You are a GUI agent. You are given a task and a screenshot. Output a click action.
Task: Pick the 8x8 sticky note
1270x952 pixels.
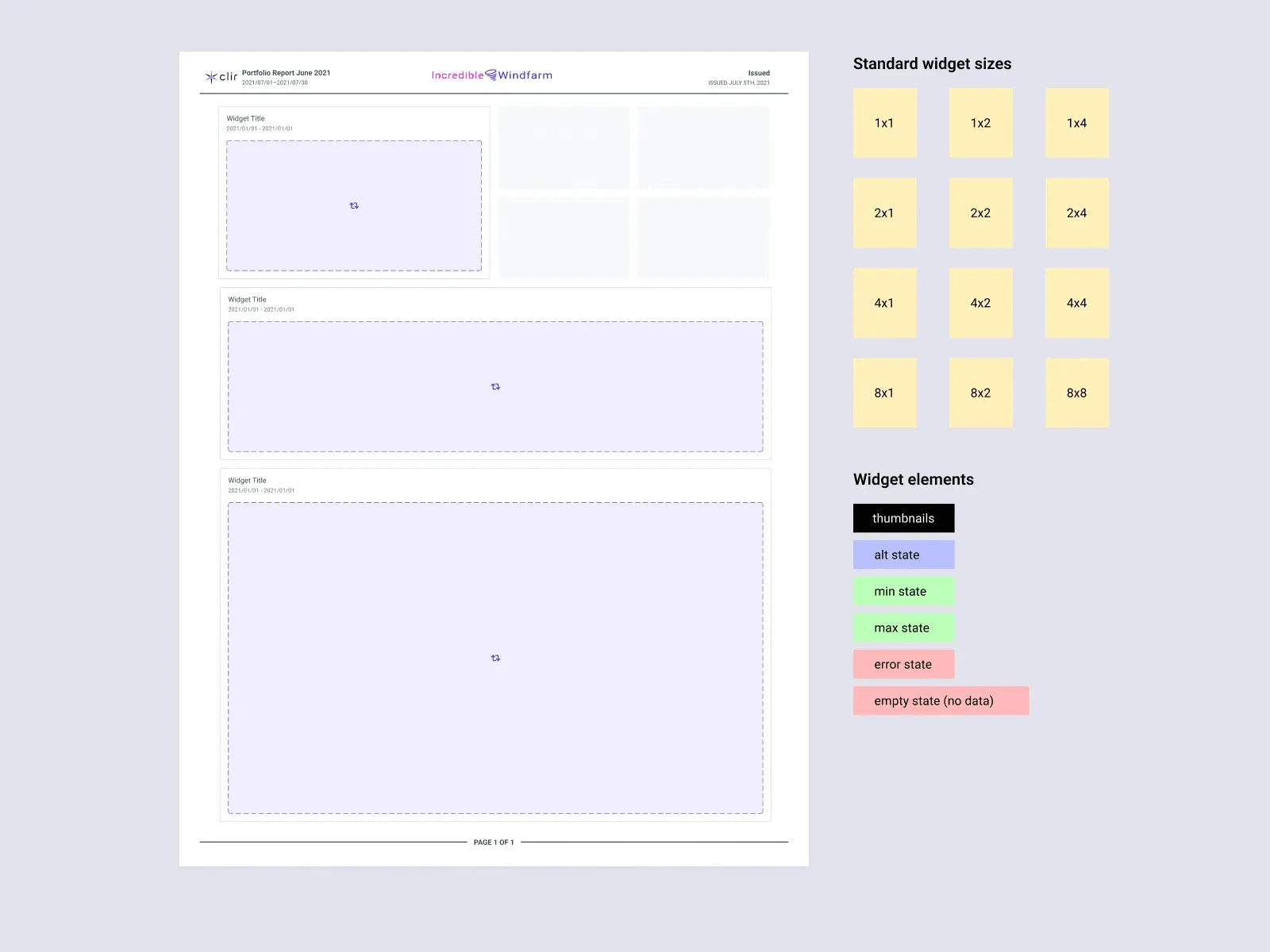point(1076,393)
